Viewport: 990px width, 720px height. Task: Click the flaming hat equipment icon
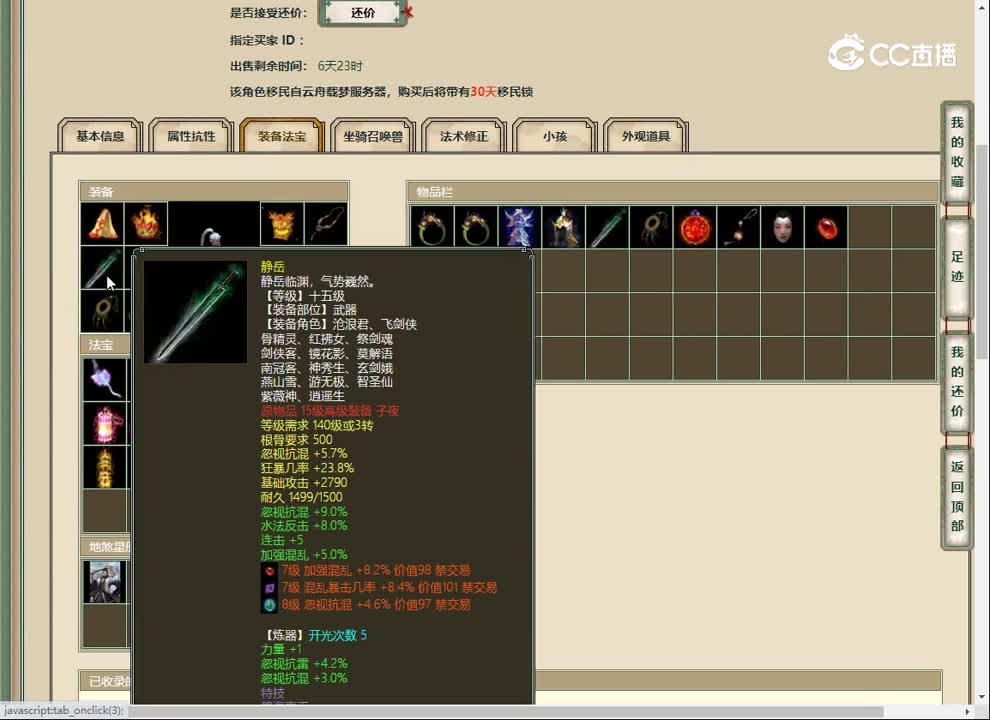[x=147, y=225]
